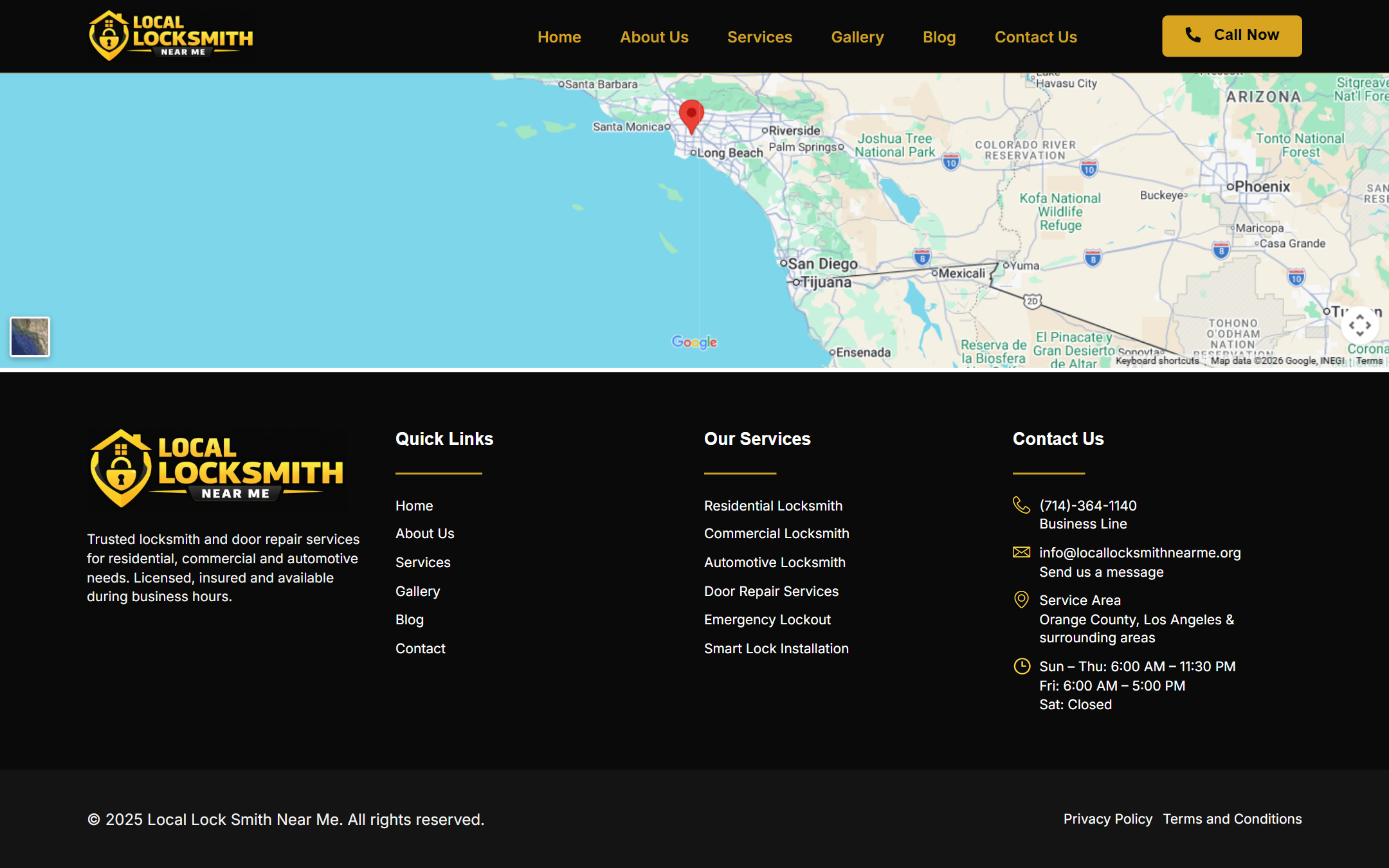Open Terms and Conditions footer link
Viewport: 1389px width, 868px height.
(x=1232, y=818)
